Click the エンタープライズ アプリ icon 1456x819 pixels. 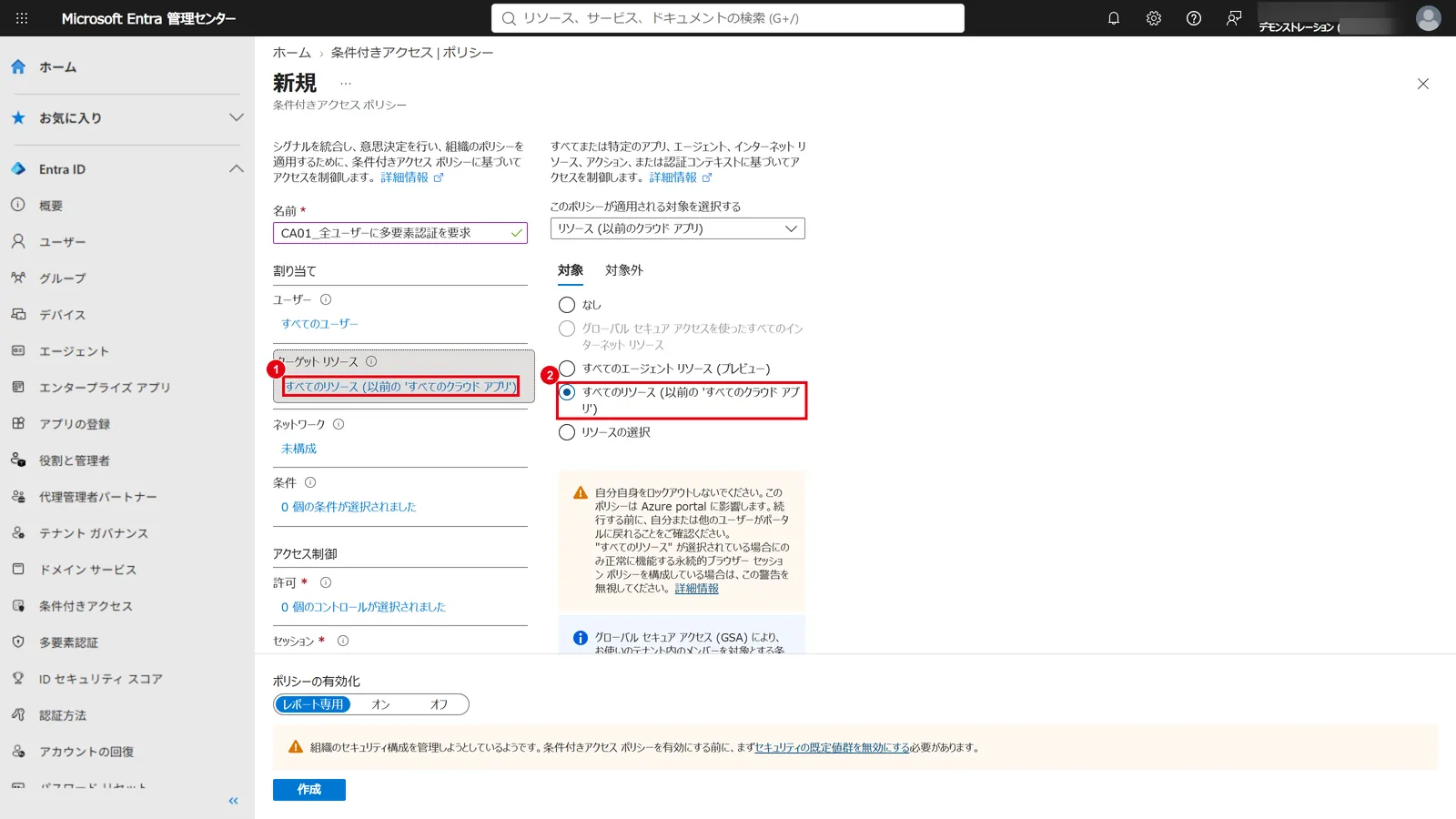18,387
